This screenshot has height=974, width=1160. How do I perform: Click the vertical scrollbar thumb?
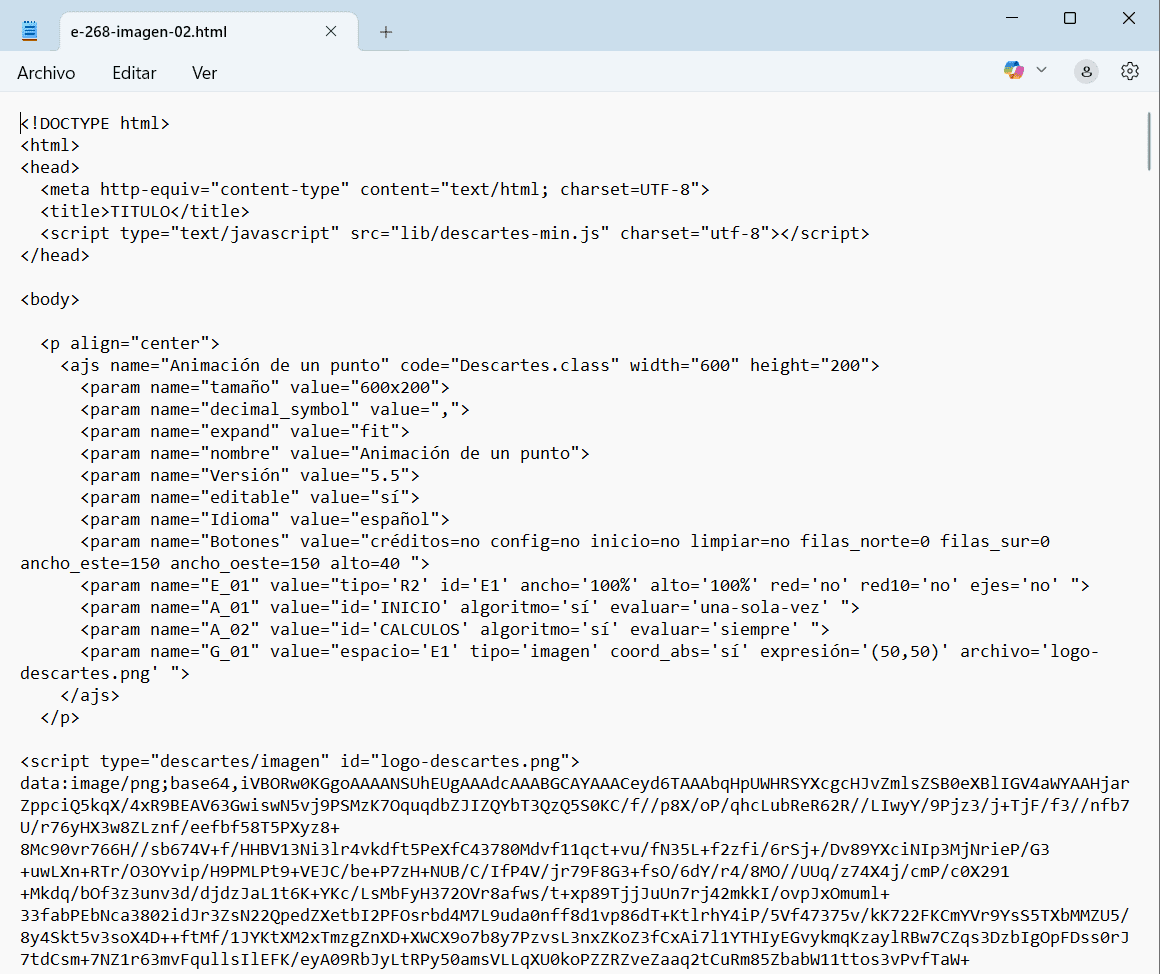point(1149,140)
